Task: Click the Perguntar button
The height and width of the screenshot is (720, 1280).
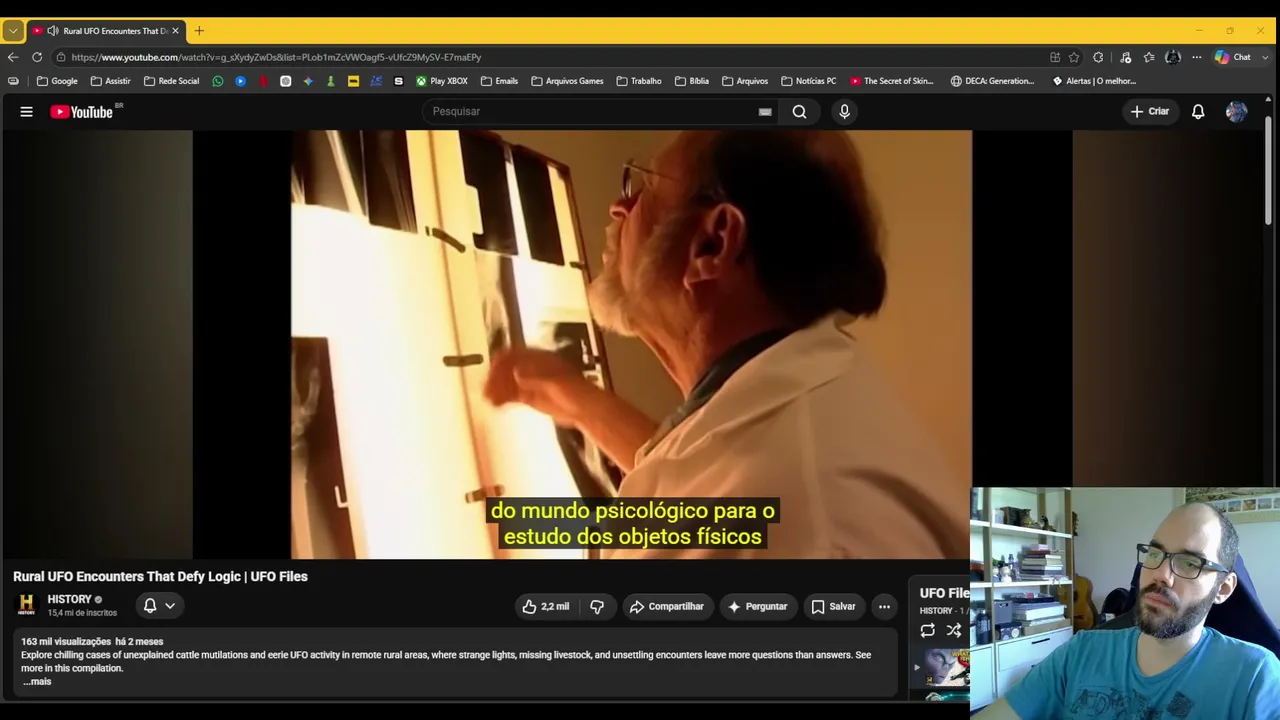Action: pos(758,606)
